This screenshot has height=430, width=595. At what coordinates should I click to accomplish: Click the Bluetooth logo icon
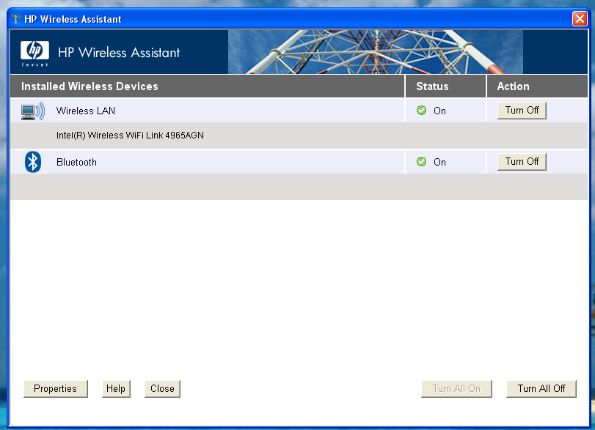tap(33, 162)
